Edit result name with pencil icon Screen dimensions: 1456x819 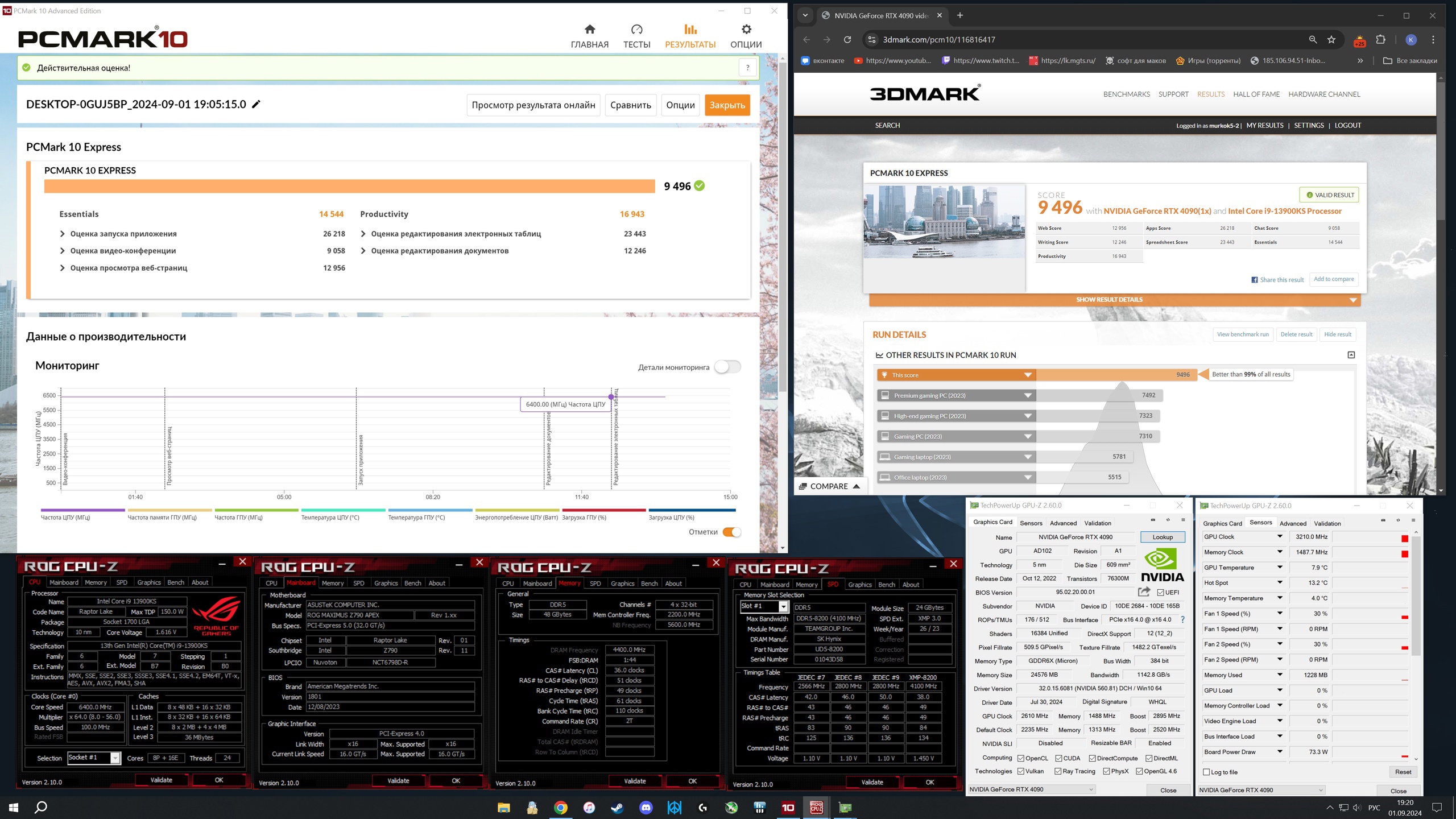click(x=256, y=104)
